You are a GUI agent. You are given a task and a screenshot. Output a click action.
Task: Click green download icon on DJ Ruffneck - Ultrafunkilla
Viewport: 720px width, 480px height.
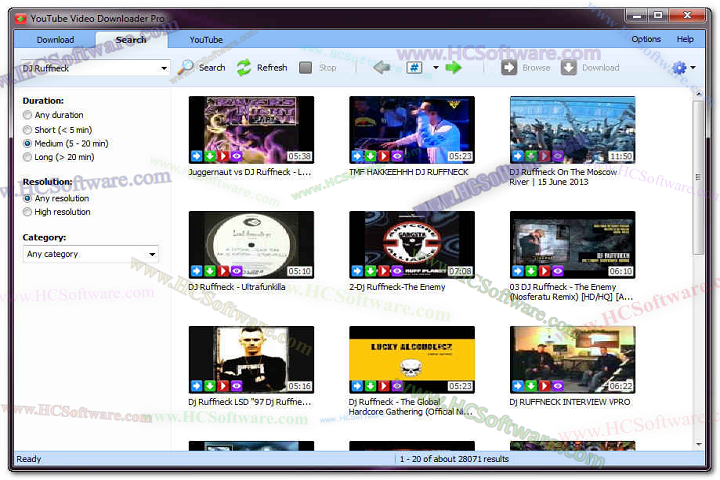(210, 271)
